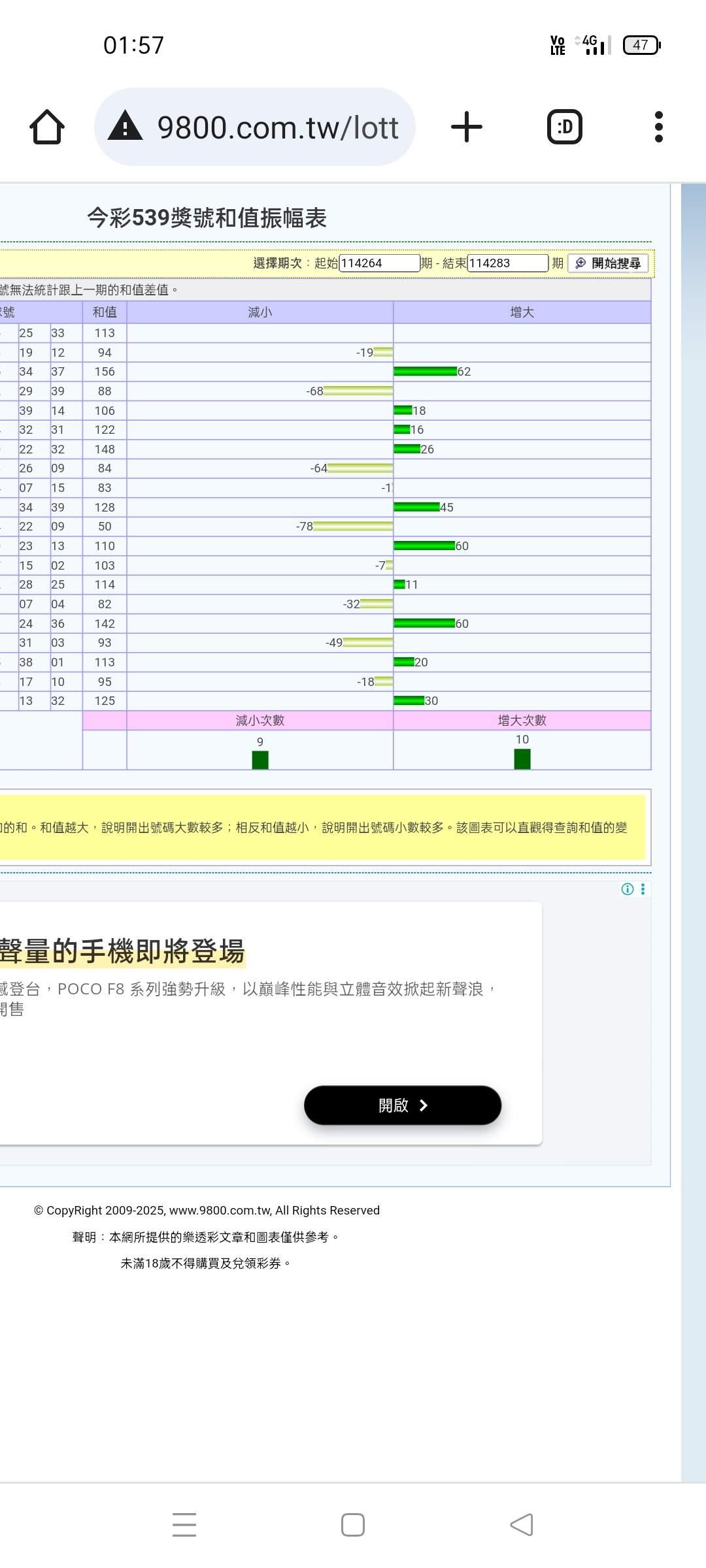Viewport: 706px width, 1568px height.
Task: Click the 增大次數 column bar showing 10
Action: (x=522, y=759)
